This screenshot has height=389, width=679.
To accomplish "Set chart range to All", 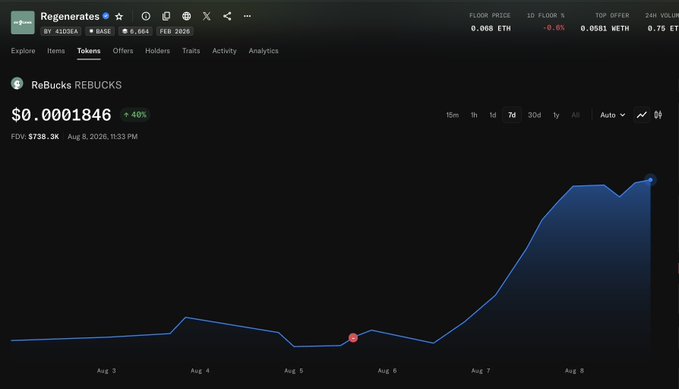I will tap(575, 115).
